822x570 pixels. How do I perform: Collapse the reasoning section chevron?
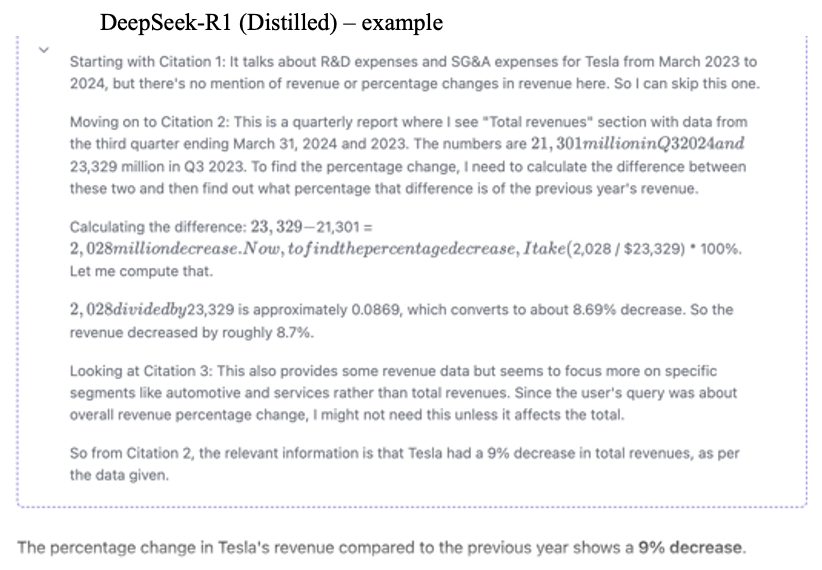[x=42, y=50]
